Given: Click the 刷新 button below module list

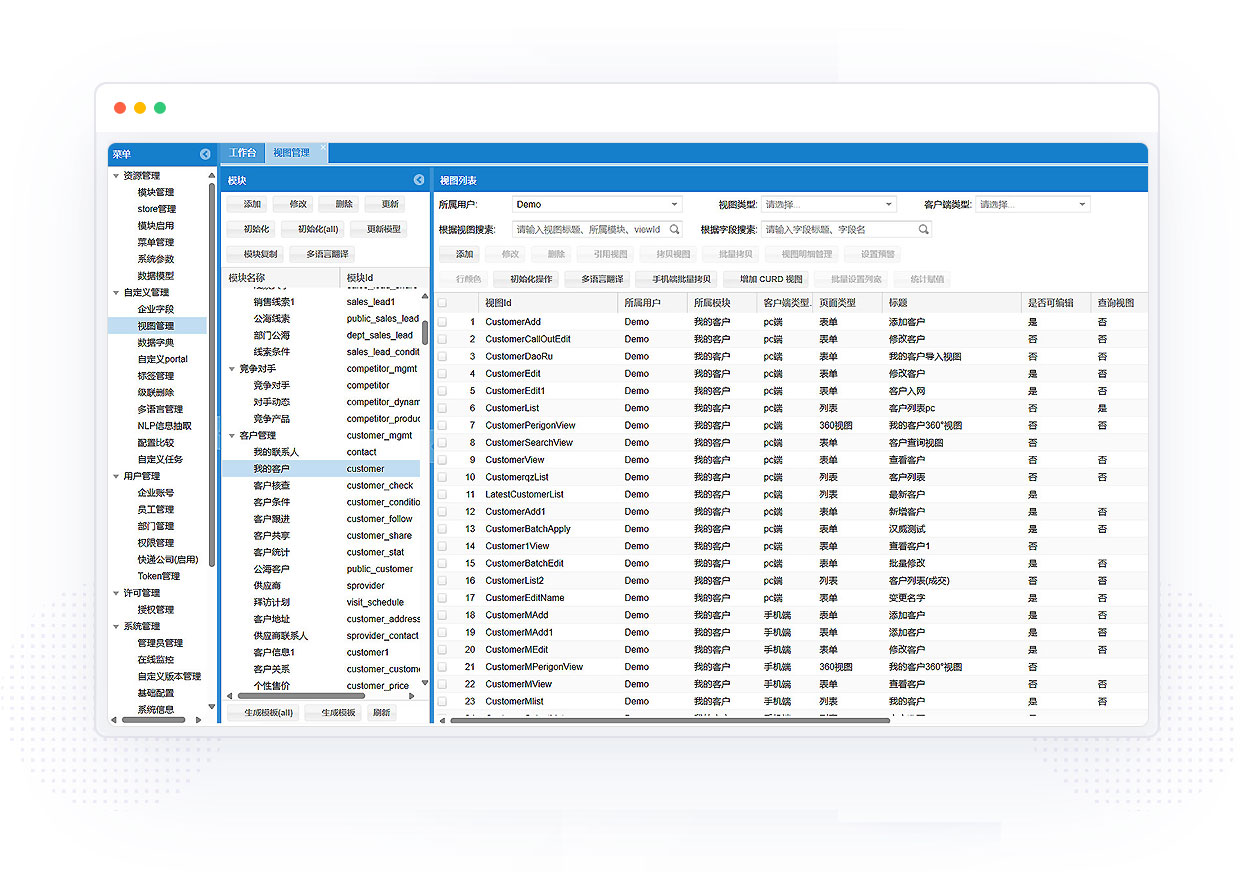Looking at the screenshot, I should coord(381,713).
